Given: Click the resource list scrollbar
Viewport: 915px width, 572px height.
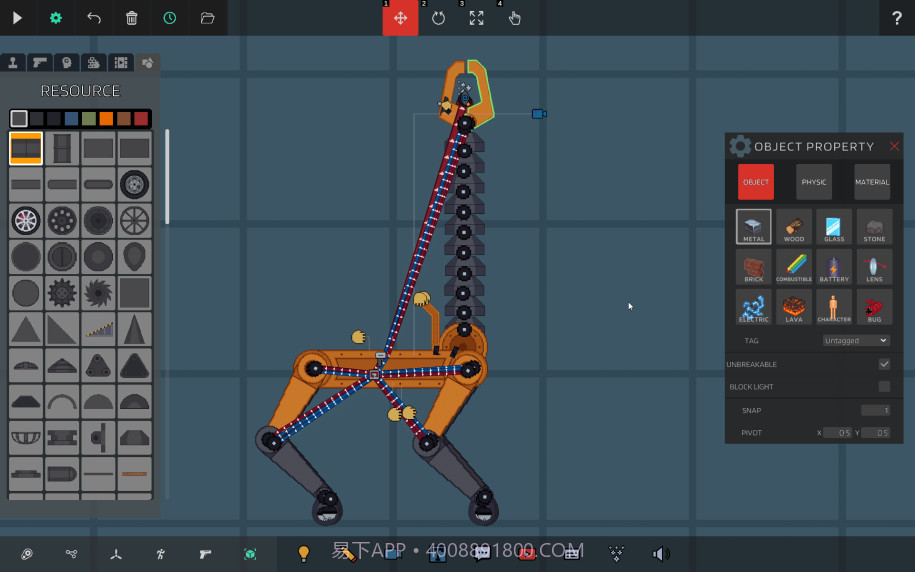Looking at the screenshot, I should click(x=167, y=176).
